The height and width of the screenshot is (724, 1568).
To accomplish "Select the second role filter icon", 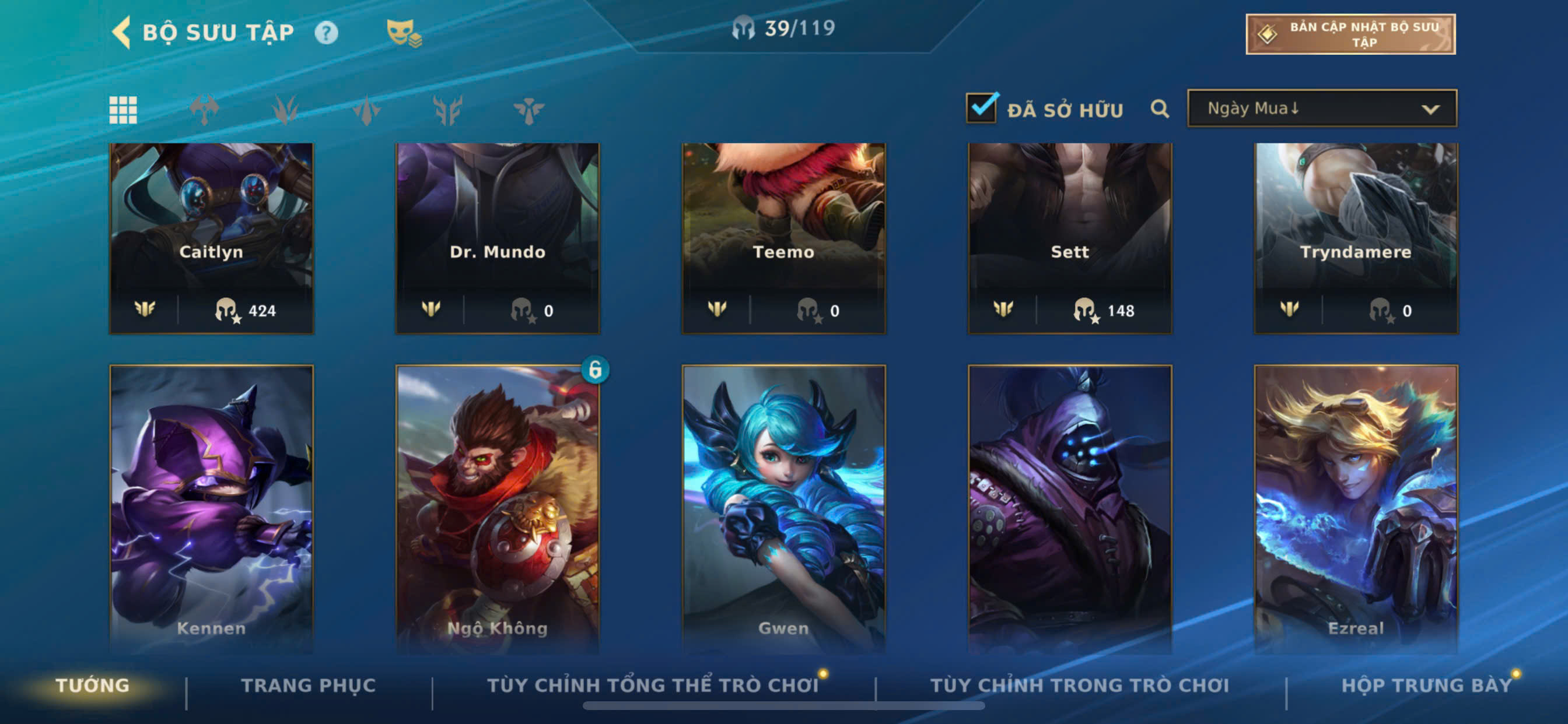I will click(x=285, y=110).
